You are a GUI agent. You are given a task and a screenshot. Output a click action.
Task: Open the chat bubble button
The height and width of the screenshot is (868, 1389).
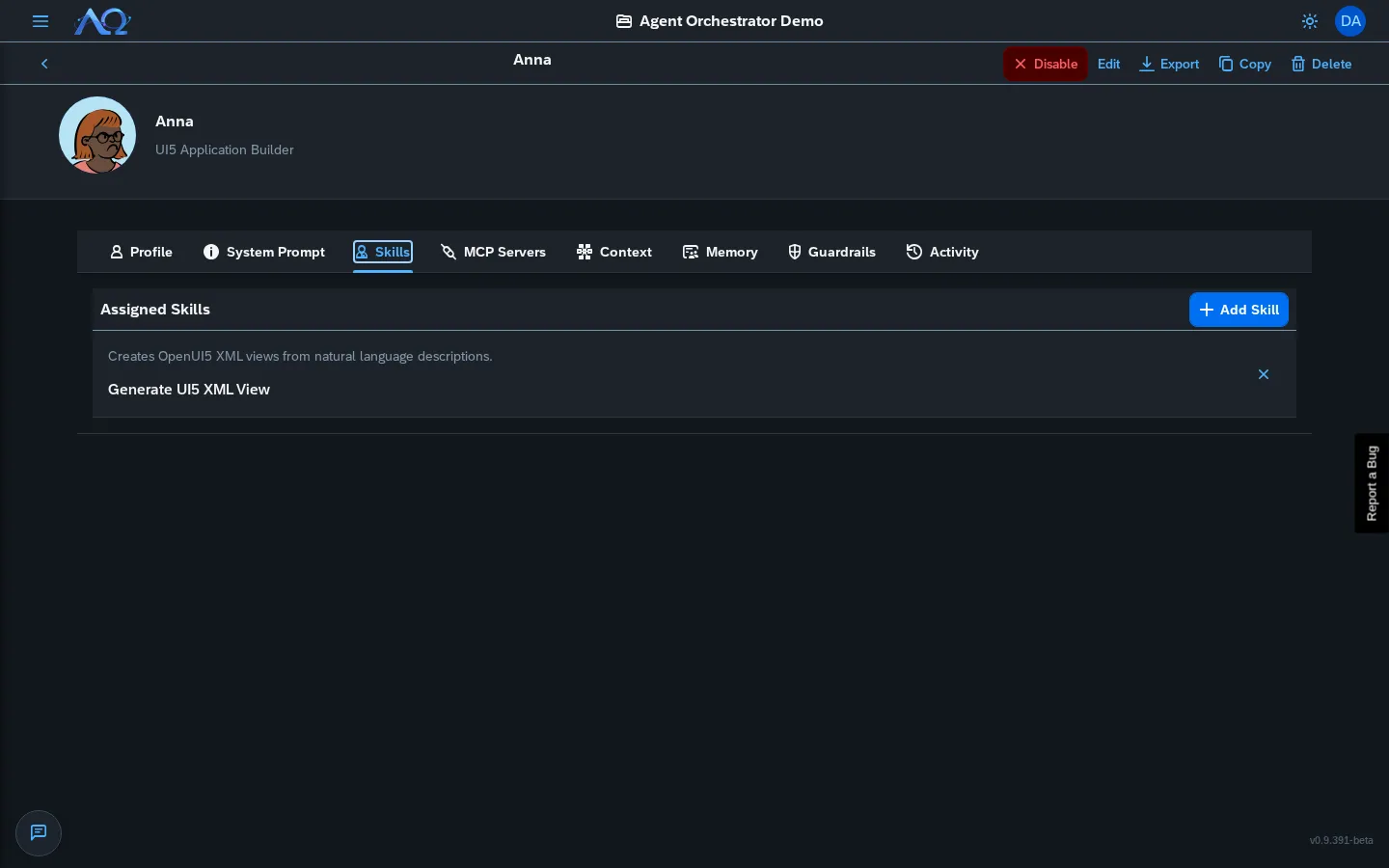pos(39,833)
